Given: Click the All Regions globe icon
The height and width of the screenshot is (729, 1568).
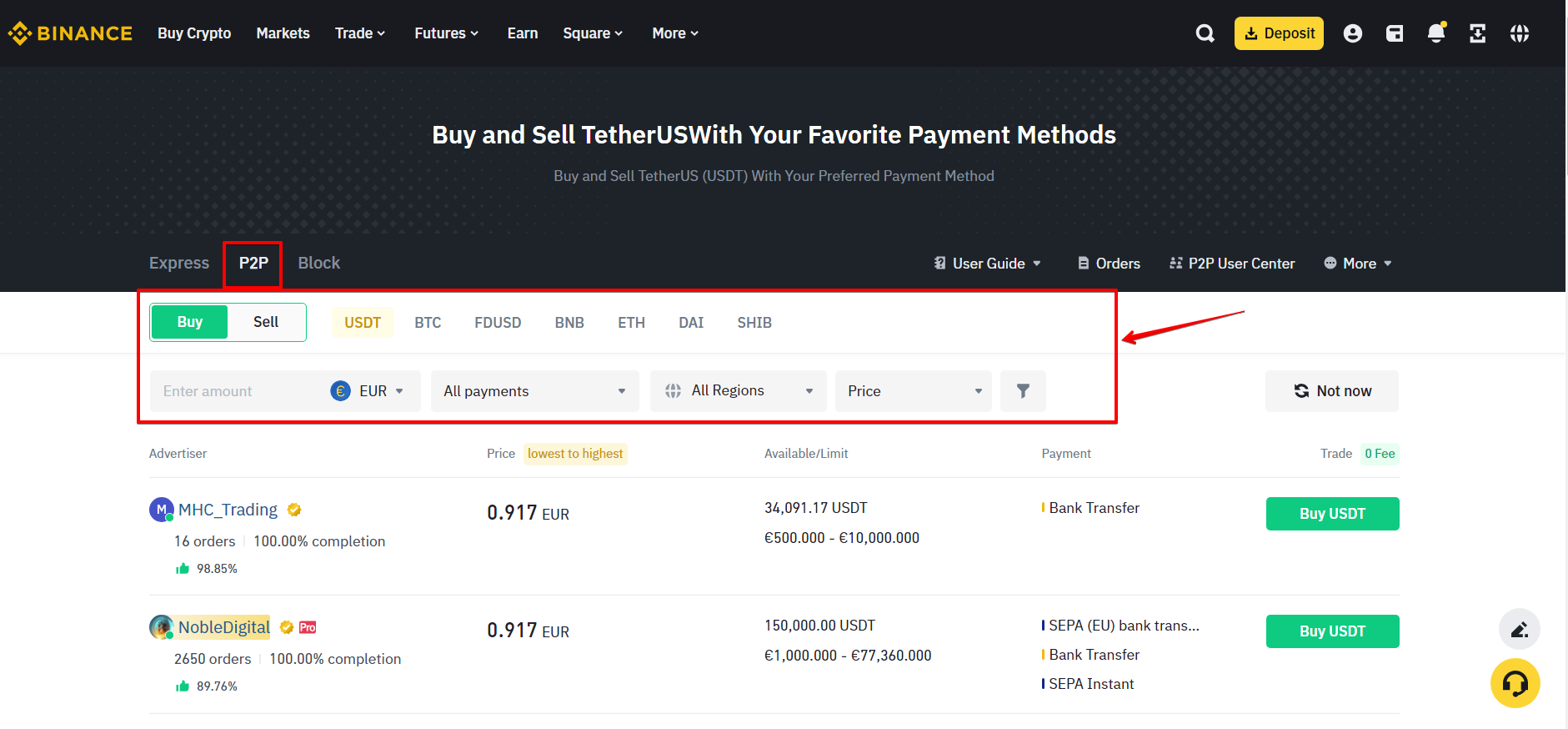Looking at the screenshot, I should coord(673,391).
